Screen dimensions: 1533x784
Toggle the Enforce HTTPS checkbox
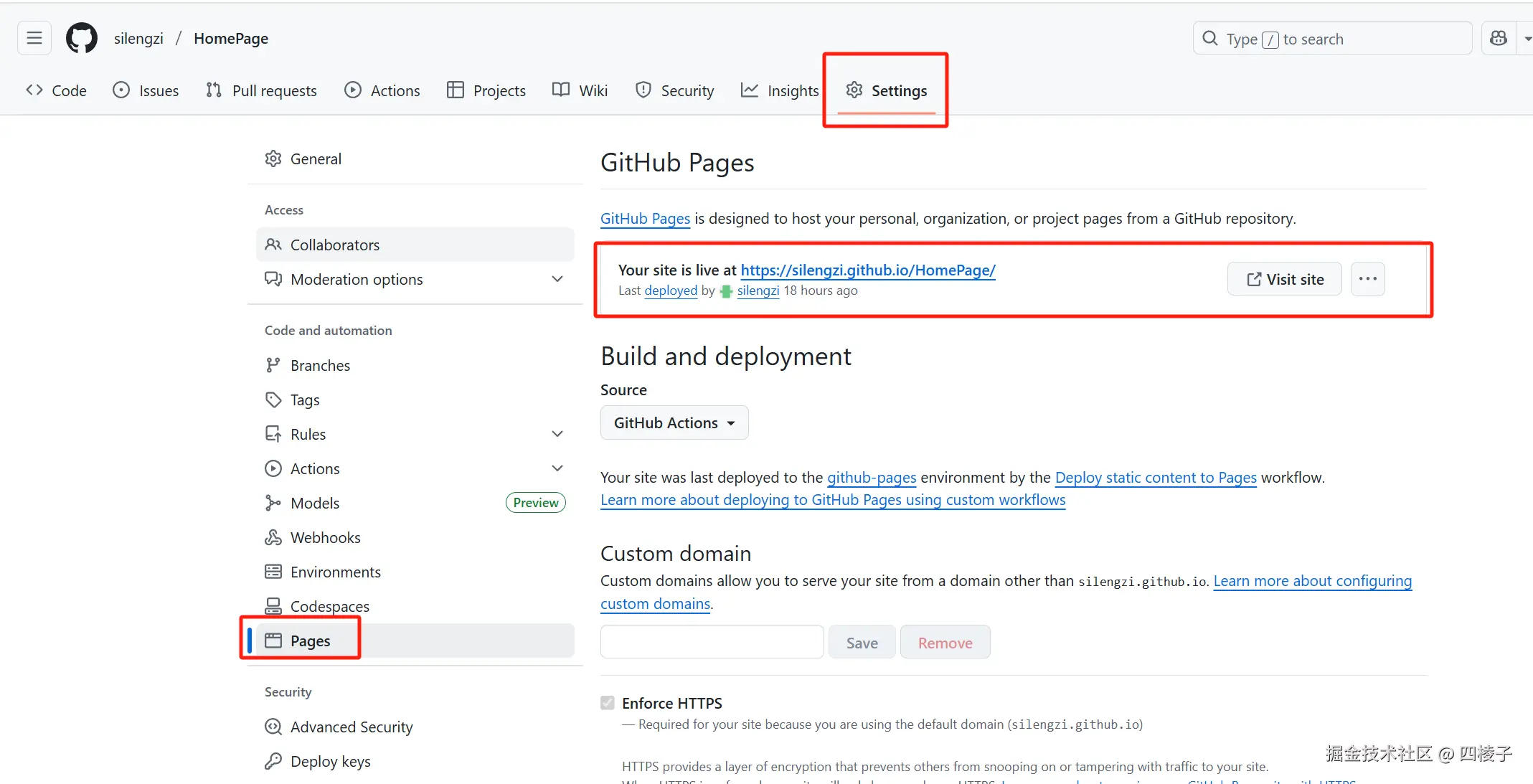click(x=608, y=703)
